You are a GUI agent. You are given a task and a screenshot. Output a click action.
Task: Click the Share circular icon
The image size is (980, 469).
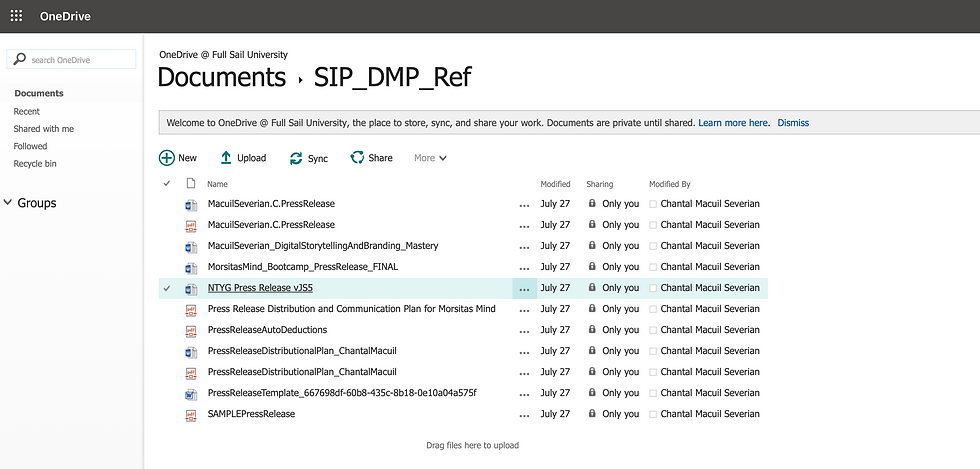pos(357,158)
